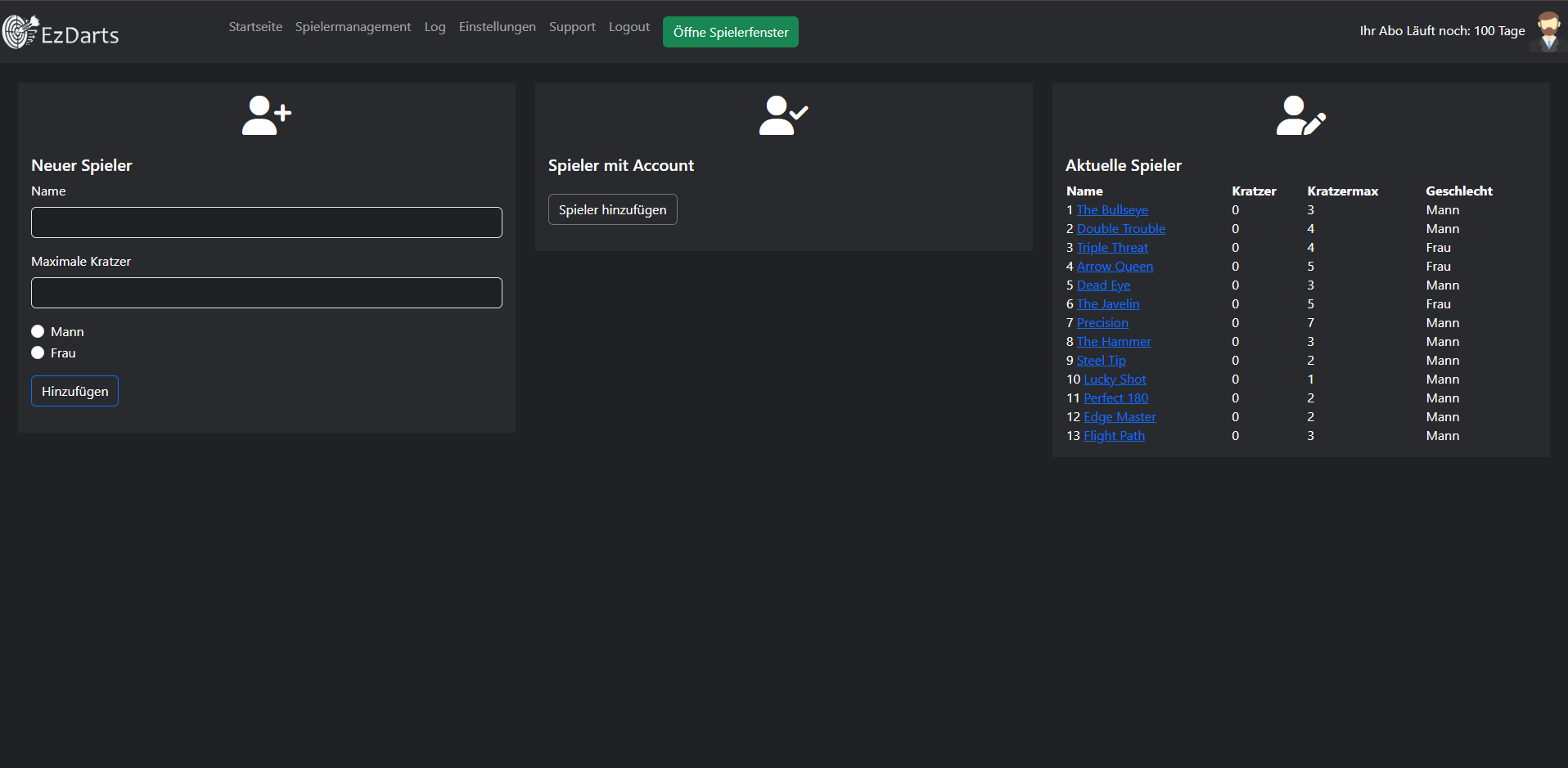Select the Frau radio button
Viewport: 1568px width, 768px height.
38,353
